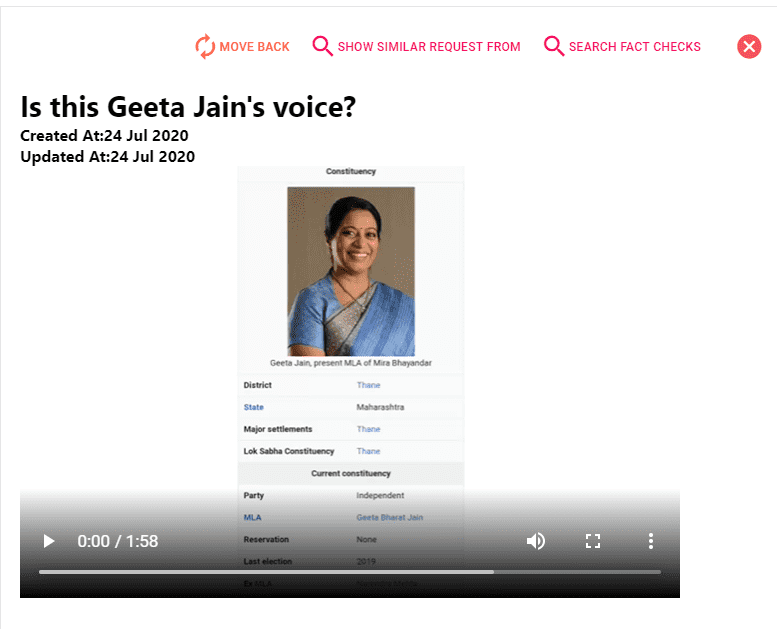Click the Move Back label
The width and height of the screenshot is (777, 629).
tap(254, 47)
